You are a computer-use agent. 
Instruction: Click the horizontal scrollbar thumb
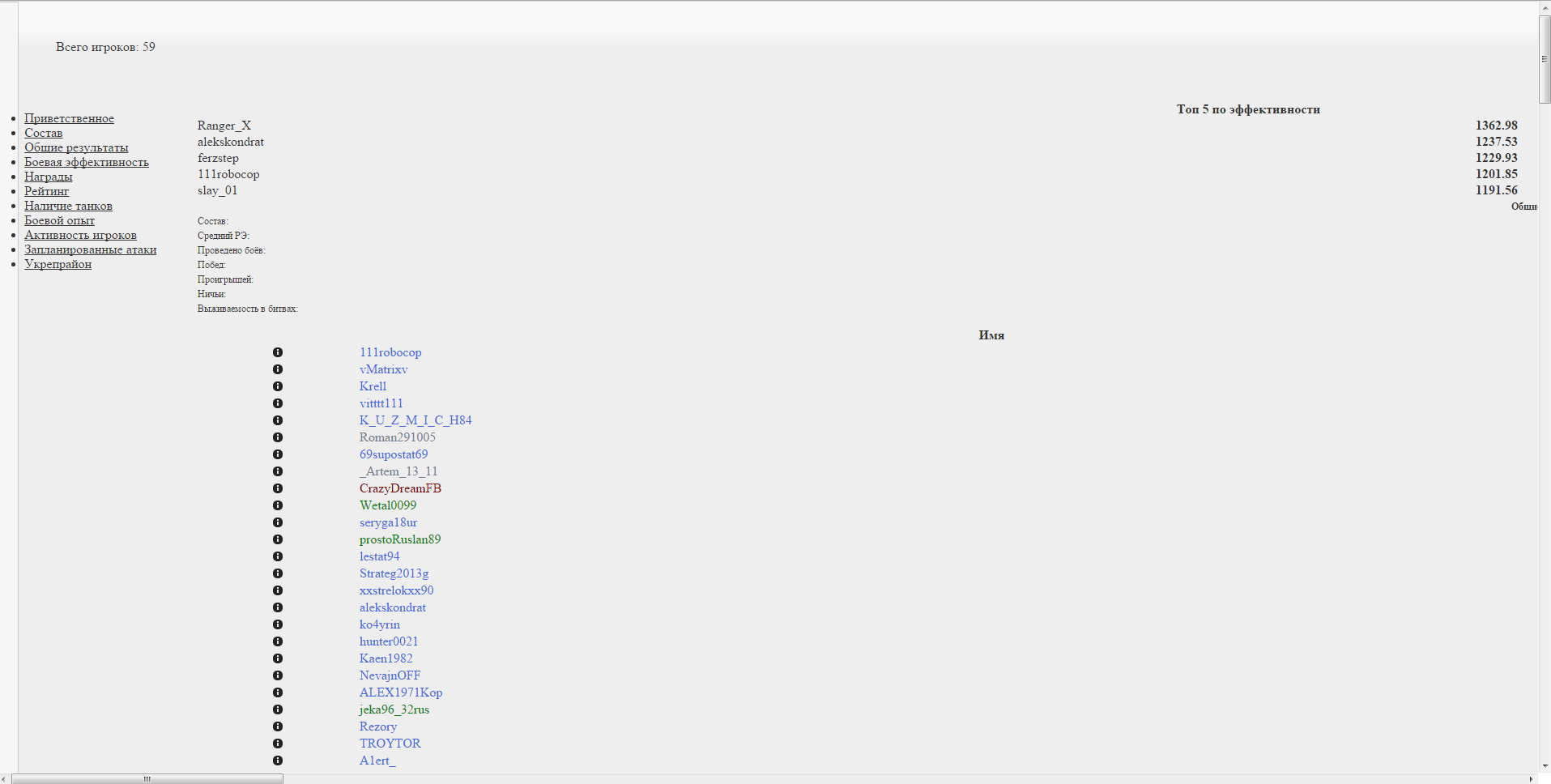pyautogui.click(x=147, y=779)
